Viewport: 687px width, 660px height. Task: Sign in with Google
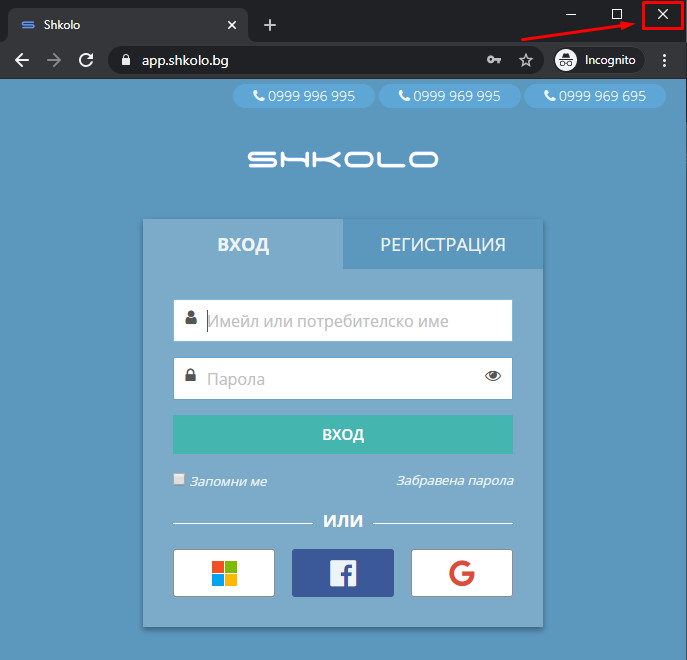462,573
